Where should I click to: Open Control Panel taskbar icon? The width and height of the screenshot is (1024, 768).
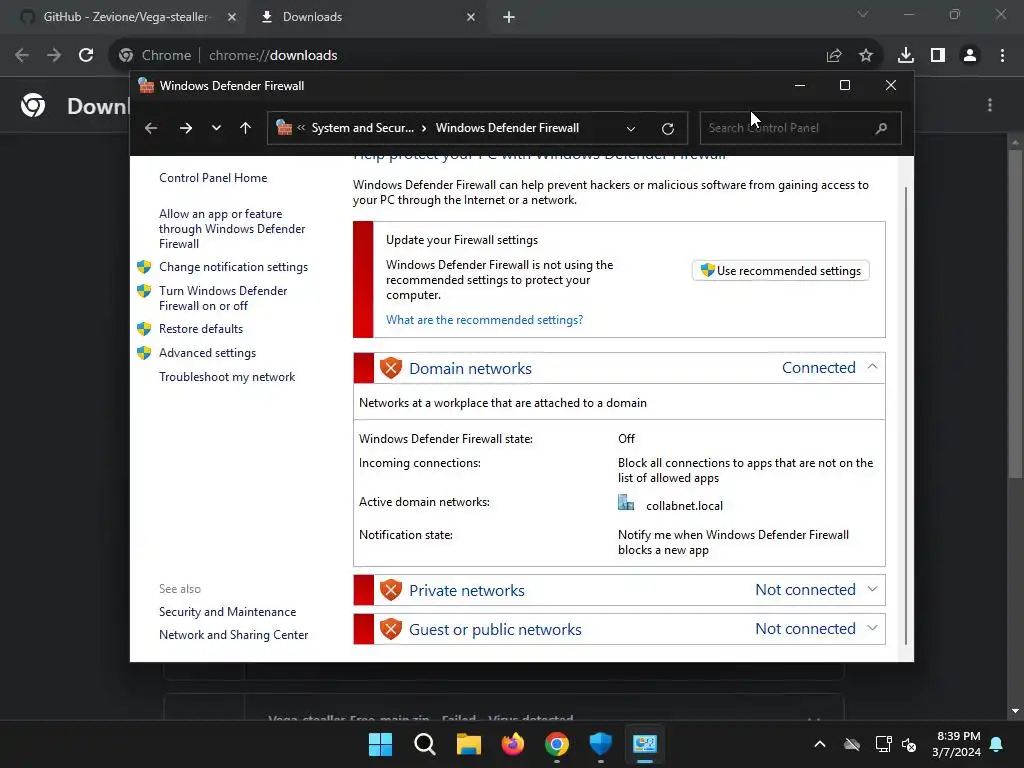coord(645,744)
